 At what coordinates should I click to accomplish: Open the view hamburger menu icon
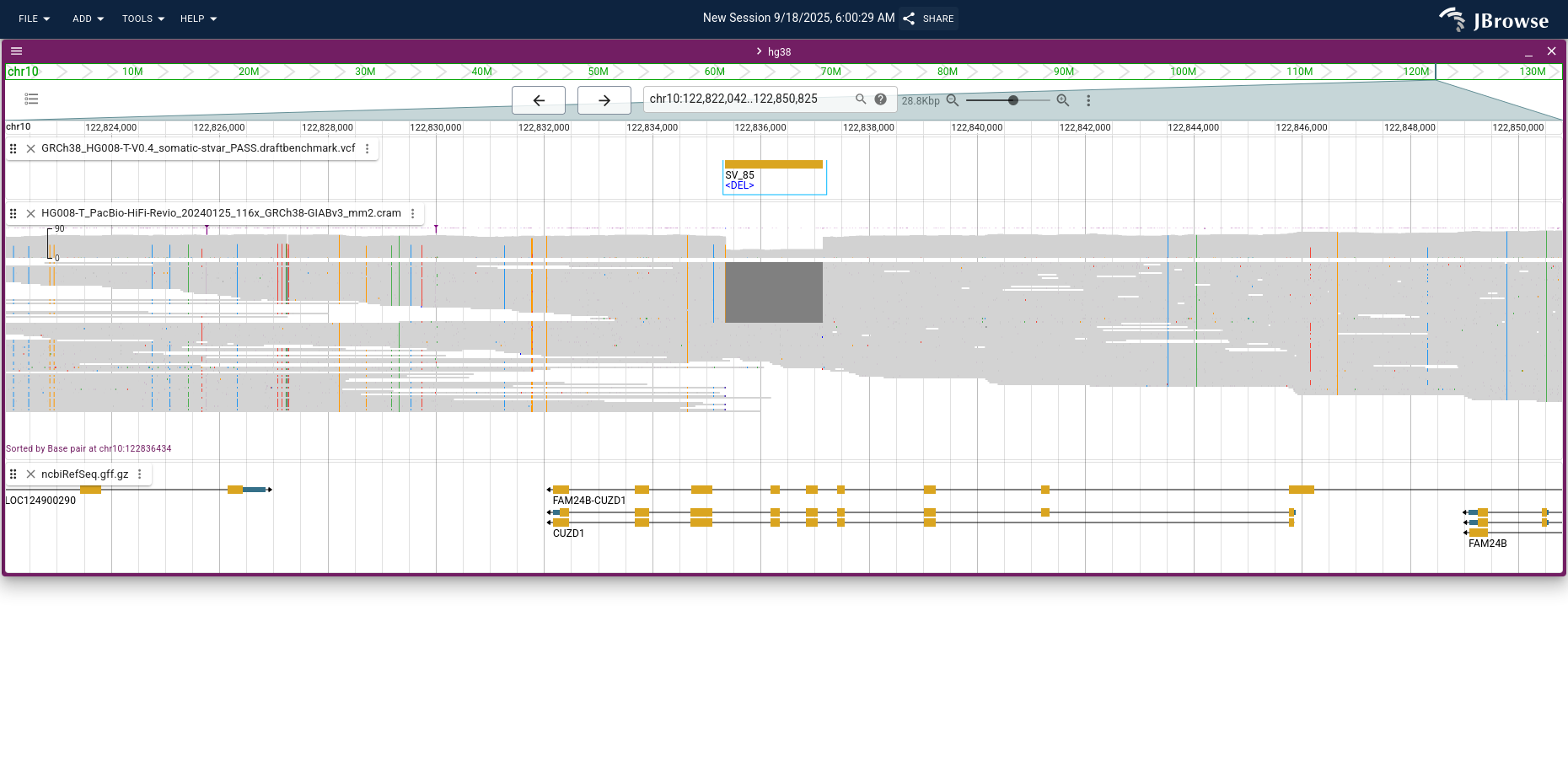tap(16, 51)
